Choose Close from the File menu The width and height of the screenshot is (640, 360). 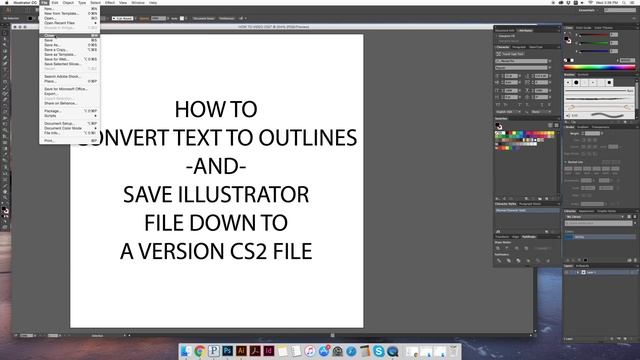tap(70, 36)
